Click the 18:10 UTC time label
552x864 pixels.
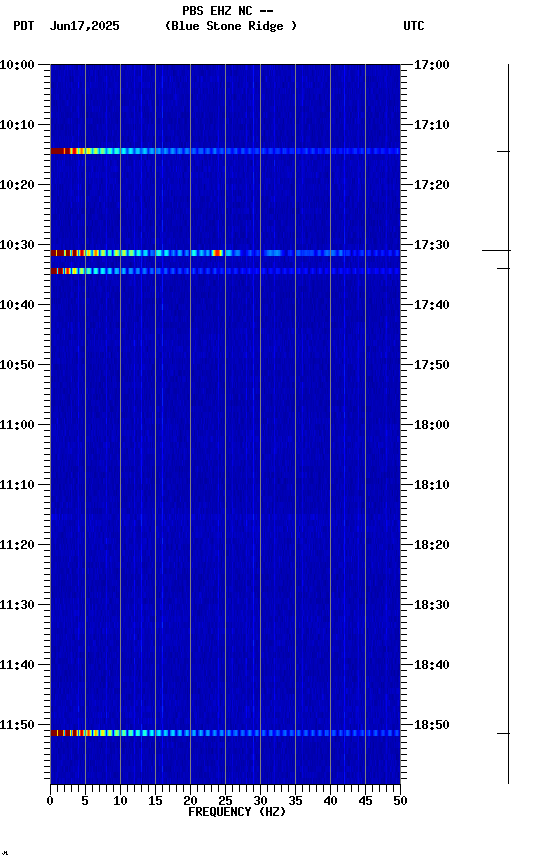pyautogui.click(x=431, y=485)
